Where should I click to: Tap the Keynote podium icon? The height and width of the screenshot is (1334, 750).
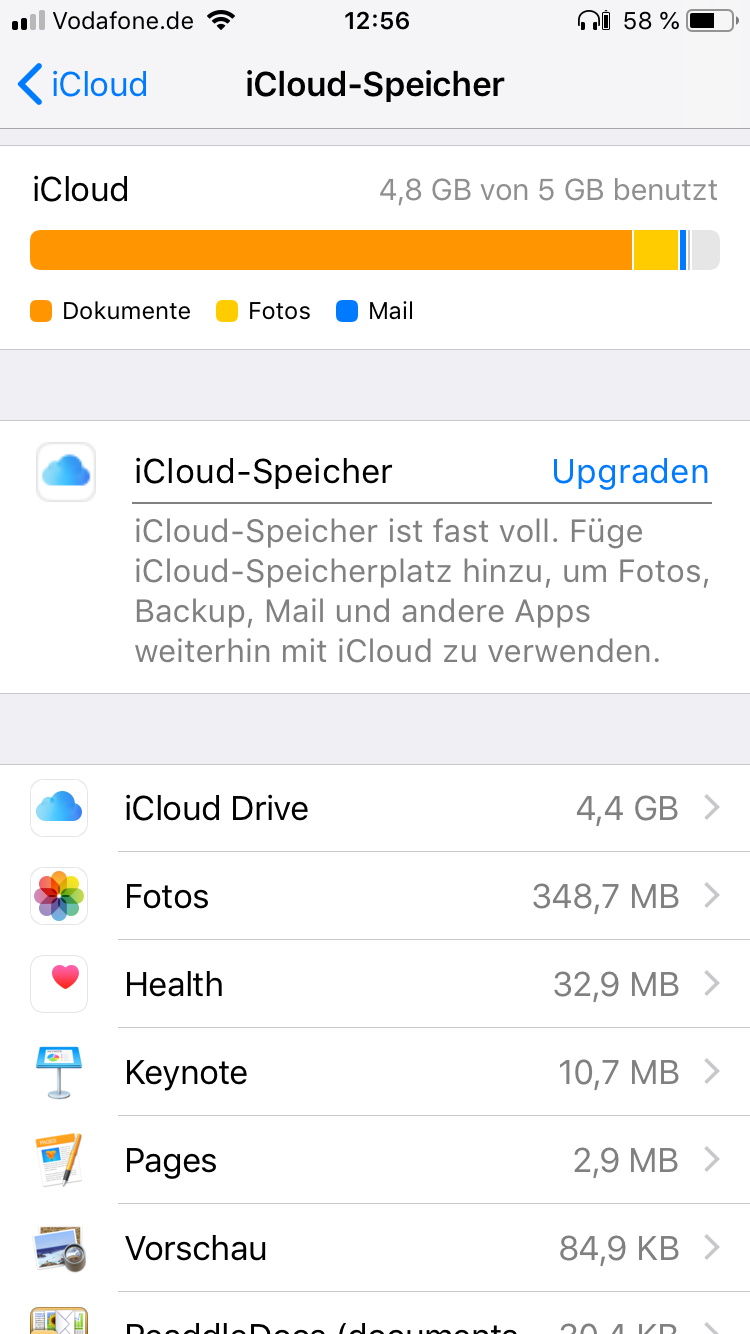point(59,1072)
